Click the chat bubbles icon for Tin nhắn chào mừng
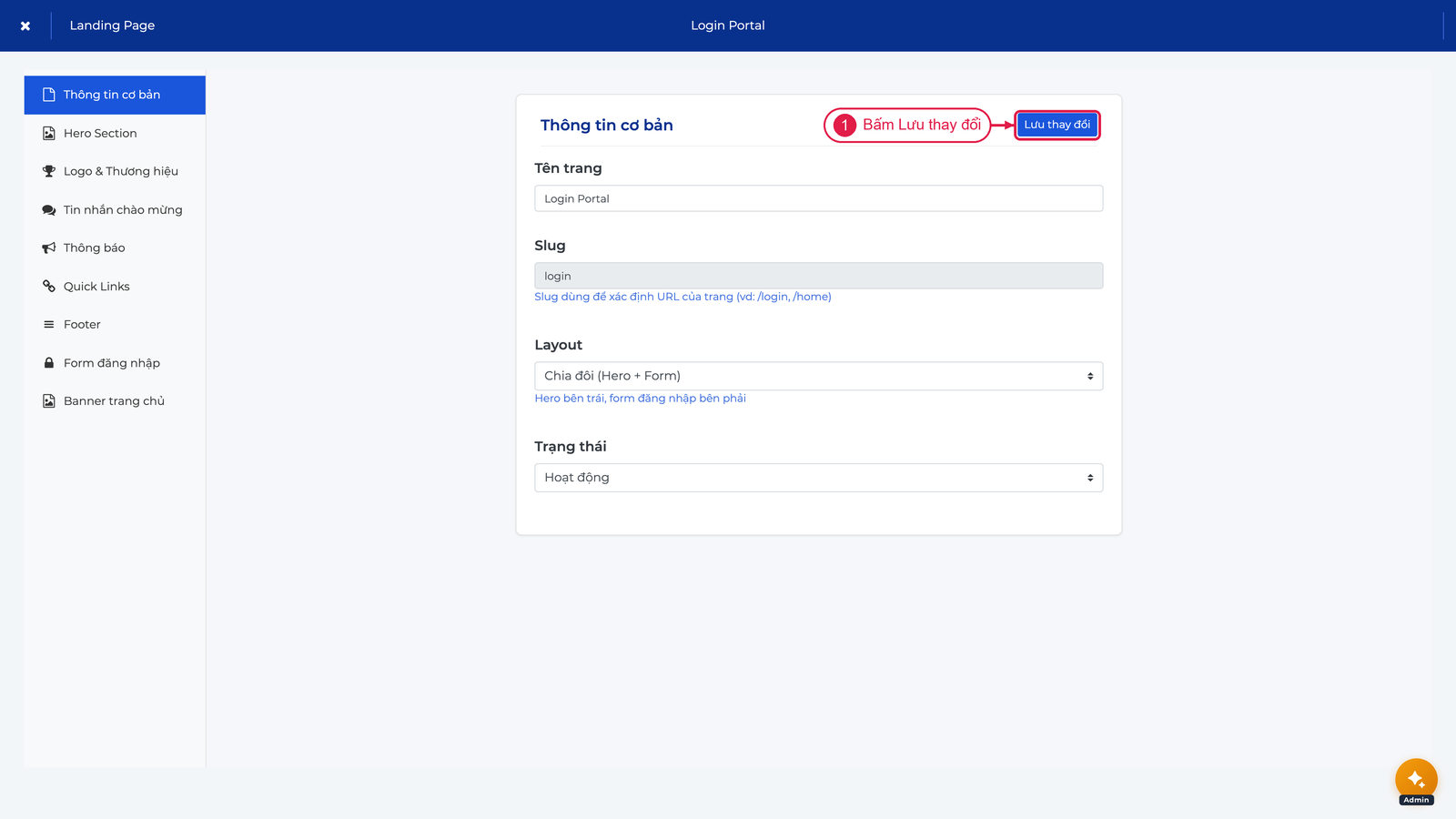The width and height of the screenshot is (1456, 819). (49, 210)
